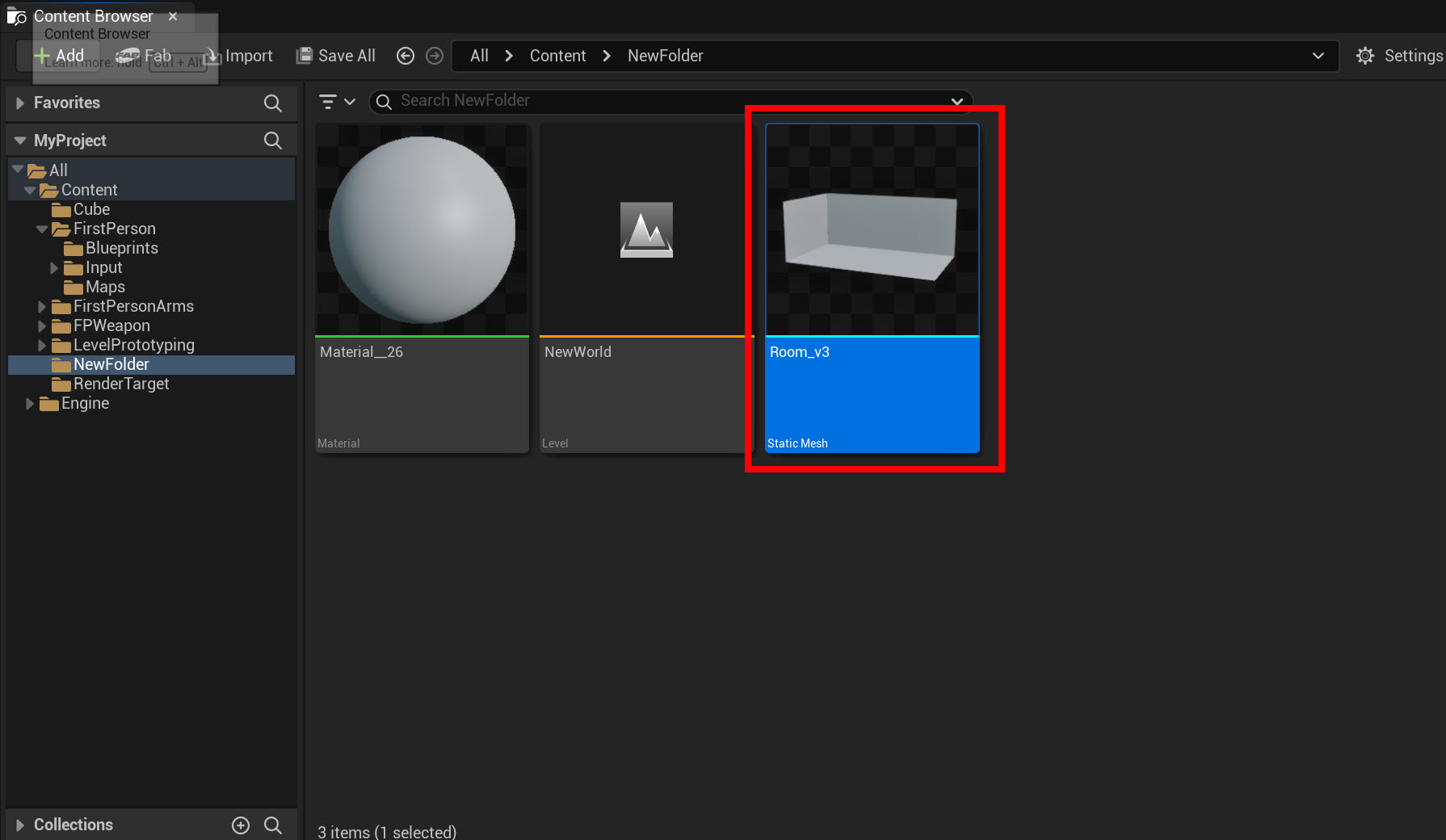The image size is (1446, 840).
Task: Click the Import button
Action: click(240, 56)
